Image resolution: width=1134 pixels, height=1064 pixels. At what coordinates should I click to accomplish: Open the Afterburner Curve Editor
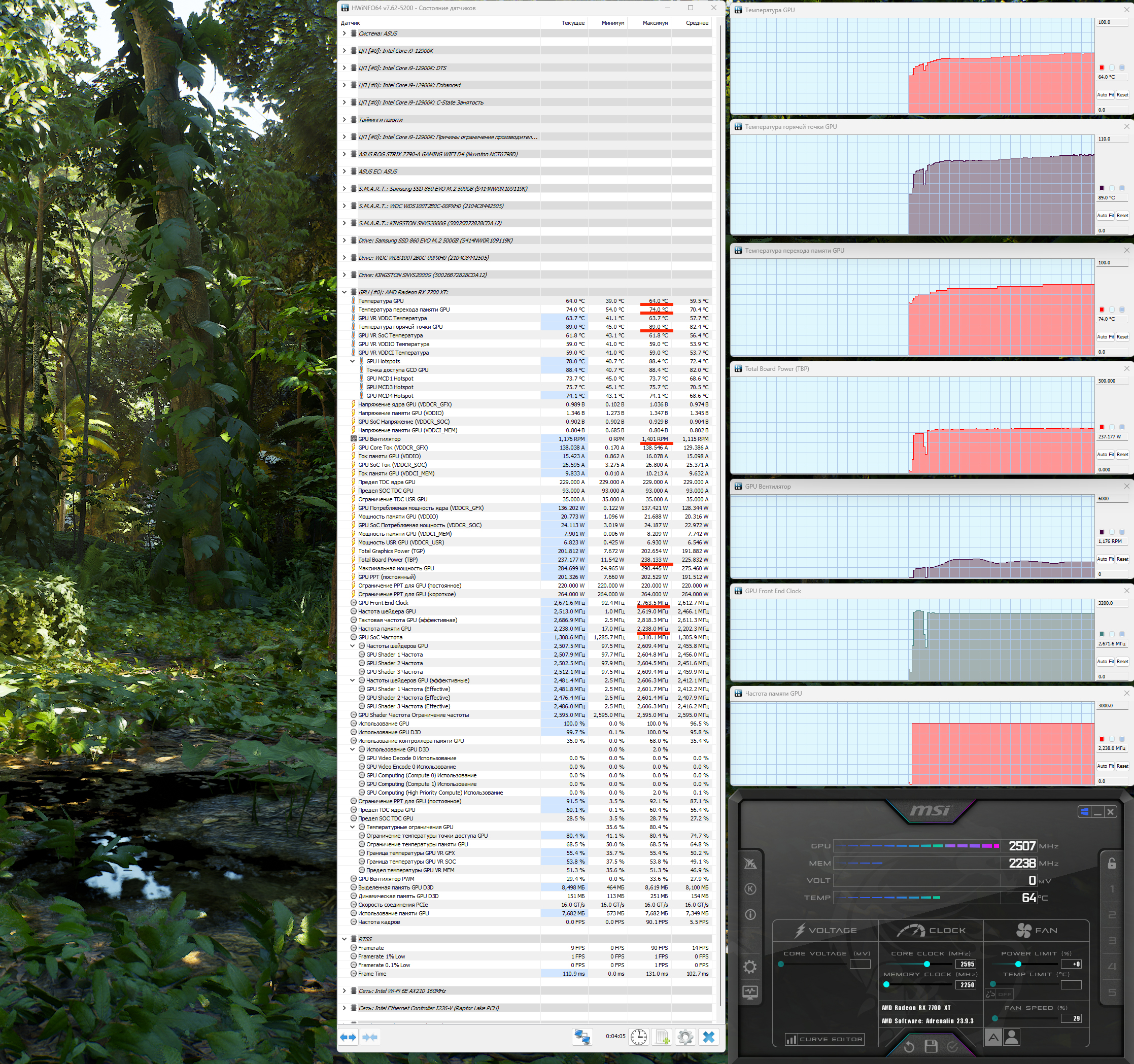(824, 1039)
